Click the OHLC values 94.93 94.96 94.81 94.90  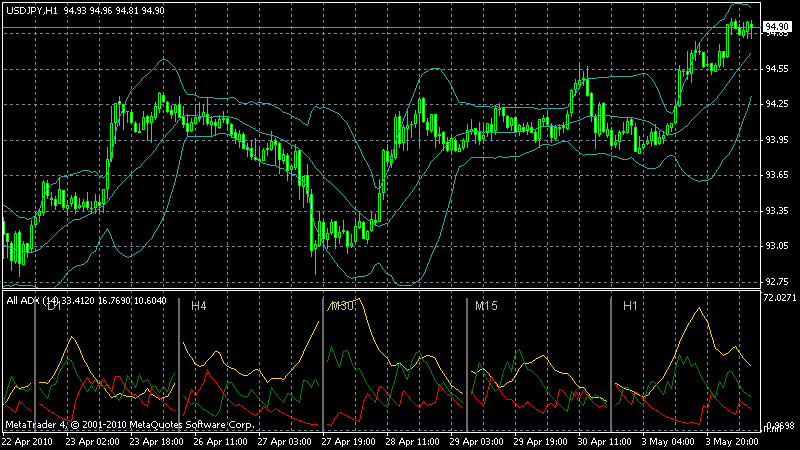pyautogui.click(x=114, y=11)
